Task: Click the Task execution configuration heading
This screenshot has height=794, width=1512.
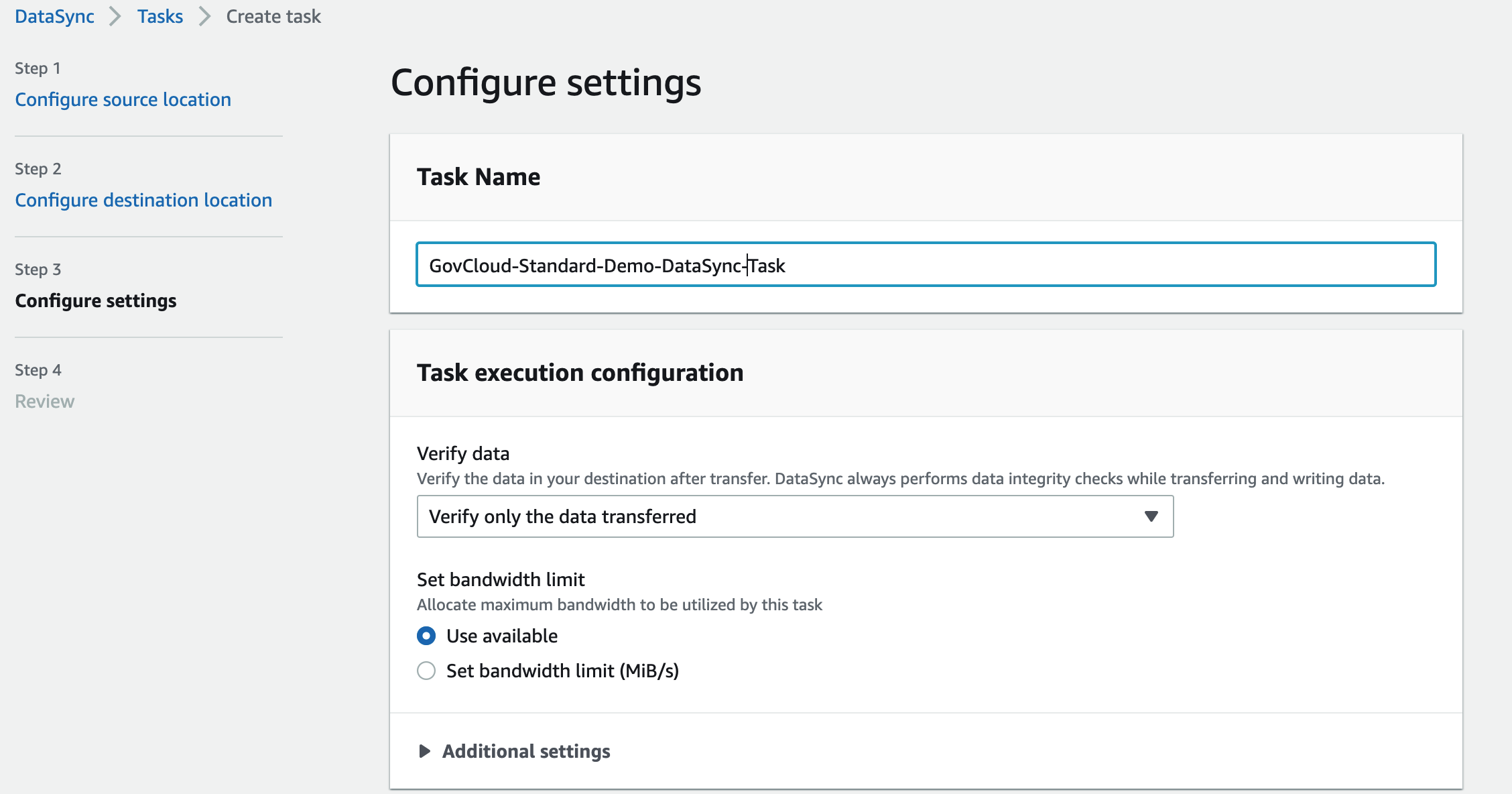Action: click(x=580, y=373)
